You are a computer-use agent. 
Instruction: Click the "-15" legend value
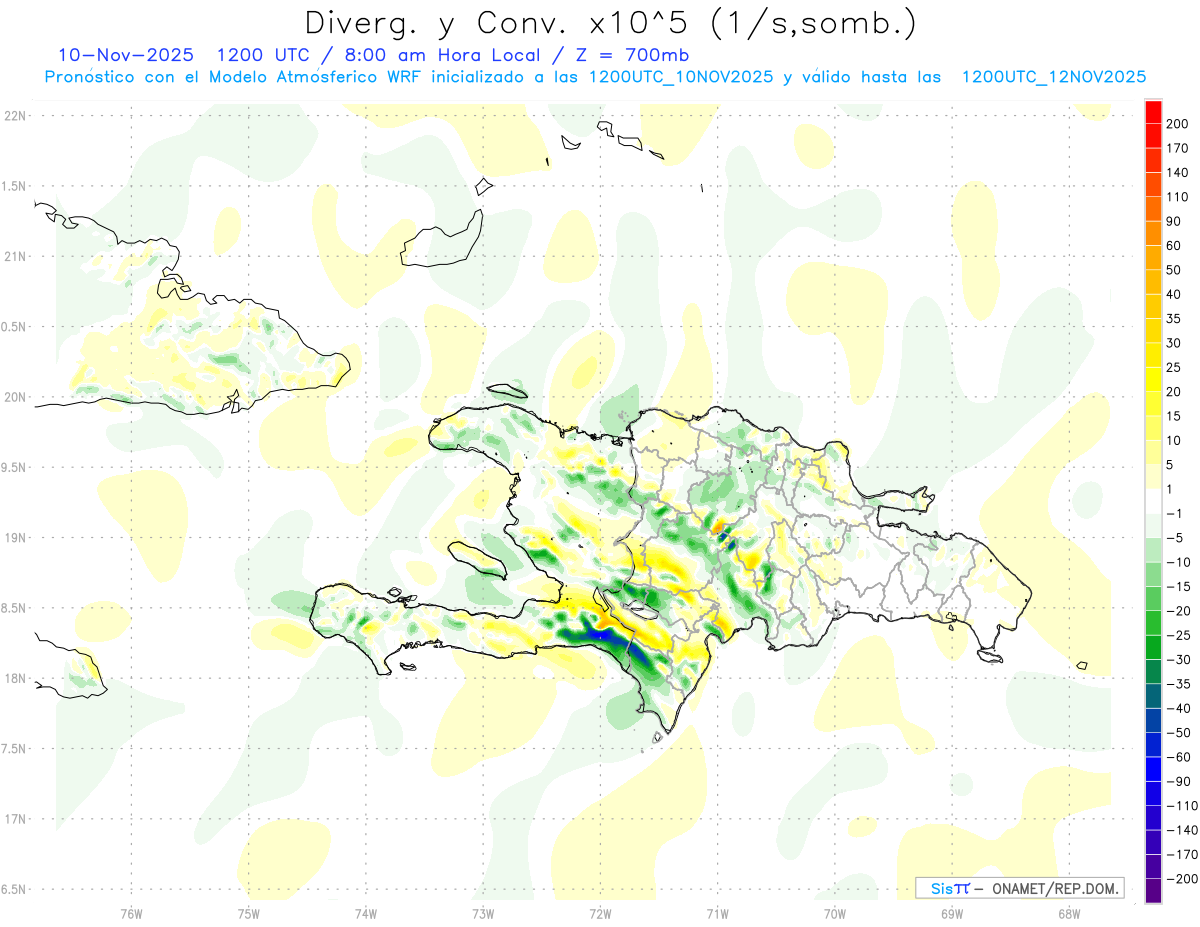[x=1178, y=586]
